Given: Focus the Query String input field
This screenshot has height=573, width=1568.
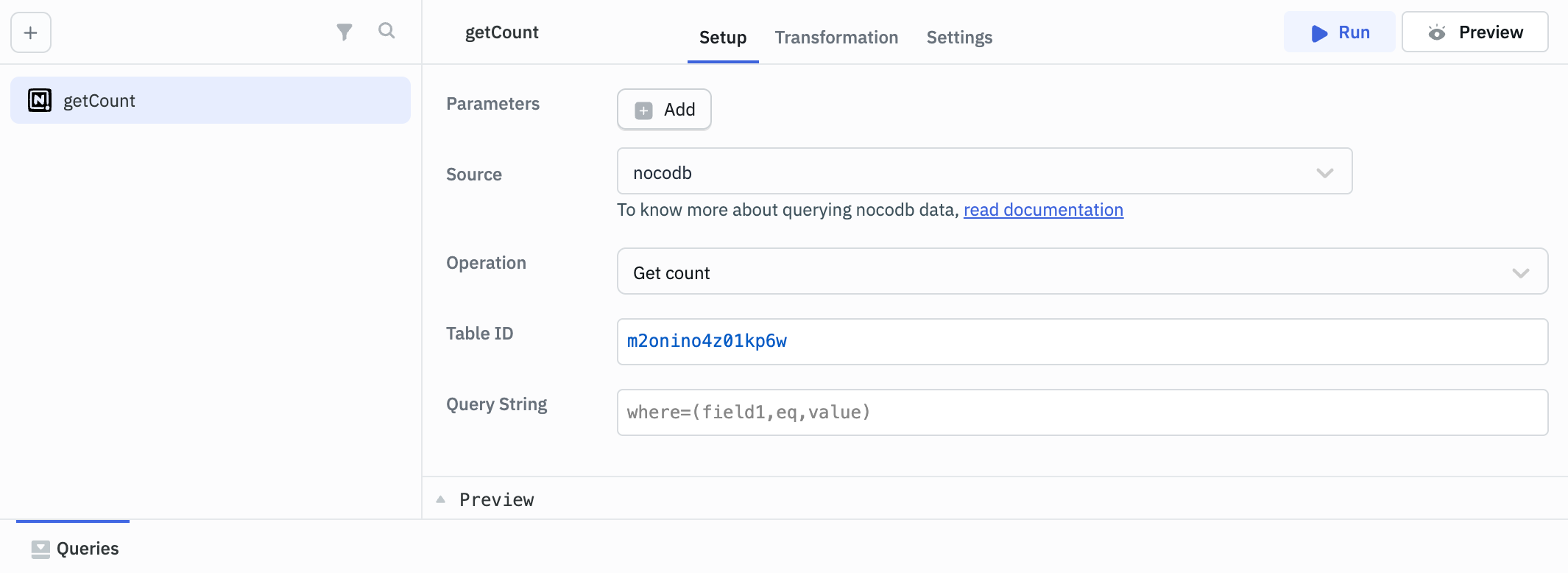Looking at the screenshot, I should [1081, 412].
